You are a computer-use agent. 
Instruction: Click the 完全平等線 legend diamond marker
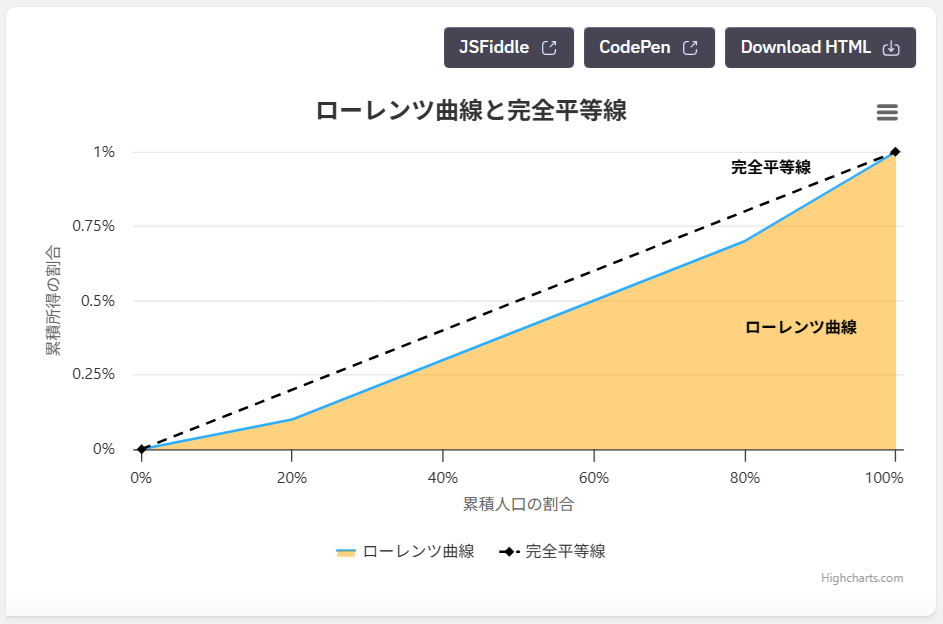(x=509, y=551)
